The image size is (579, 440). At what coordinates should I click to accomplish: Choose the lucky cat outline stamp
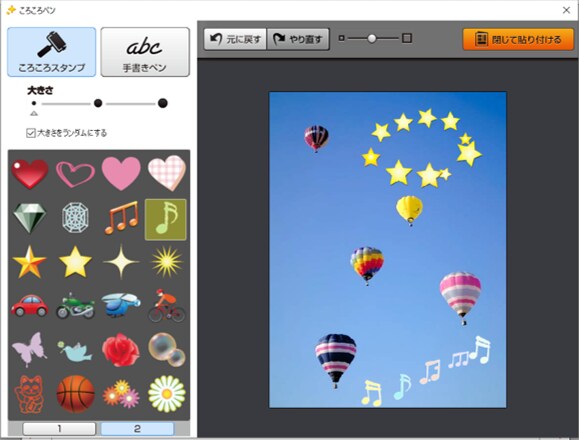pyautogui.click(x=30, y=394)
